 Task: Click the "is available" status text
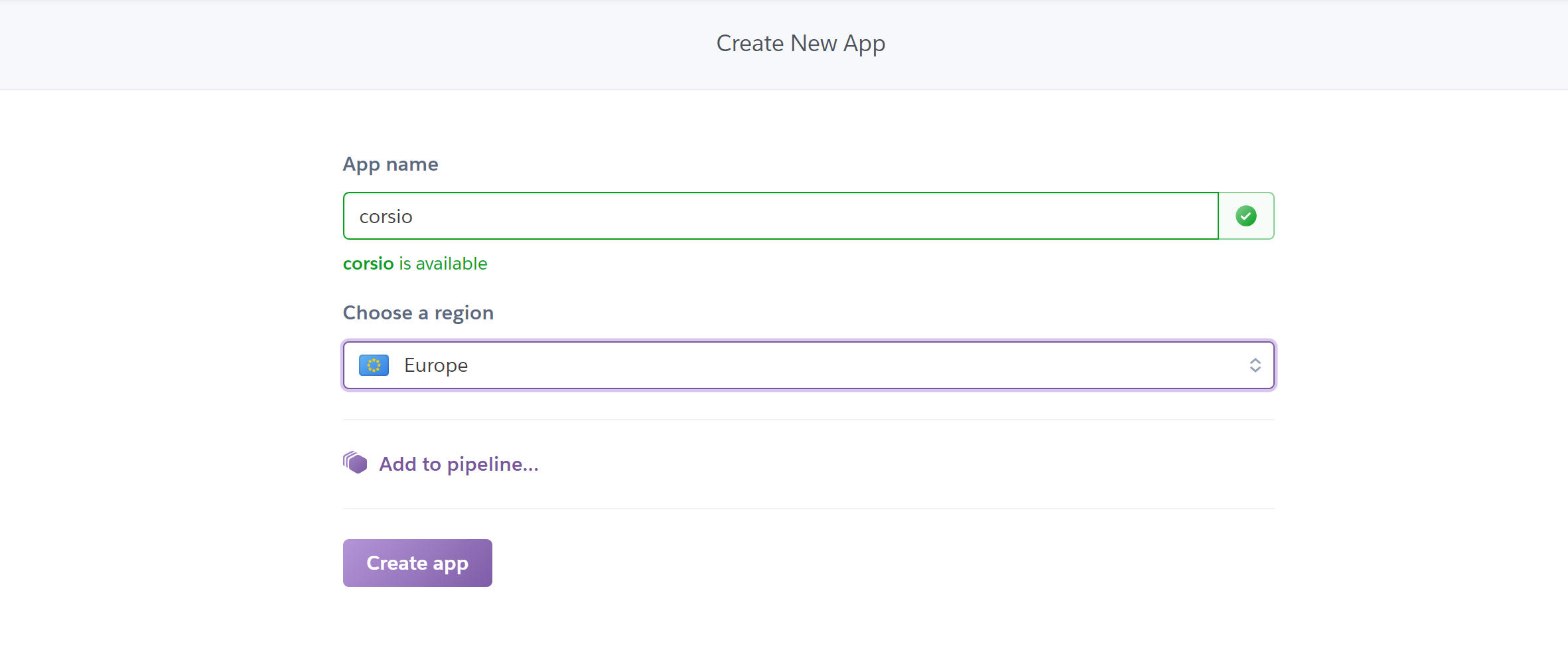(443, 264)
